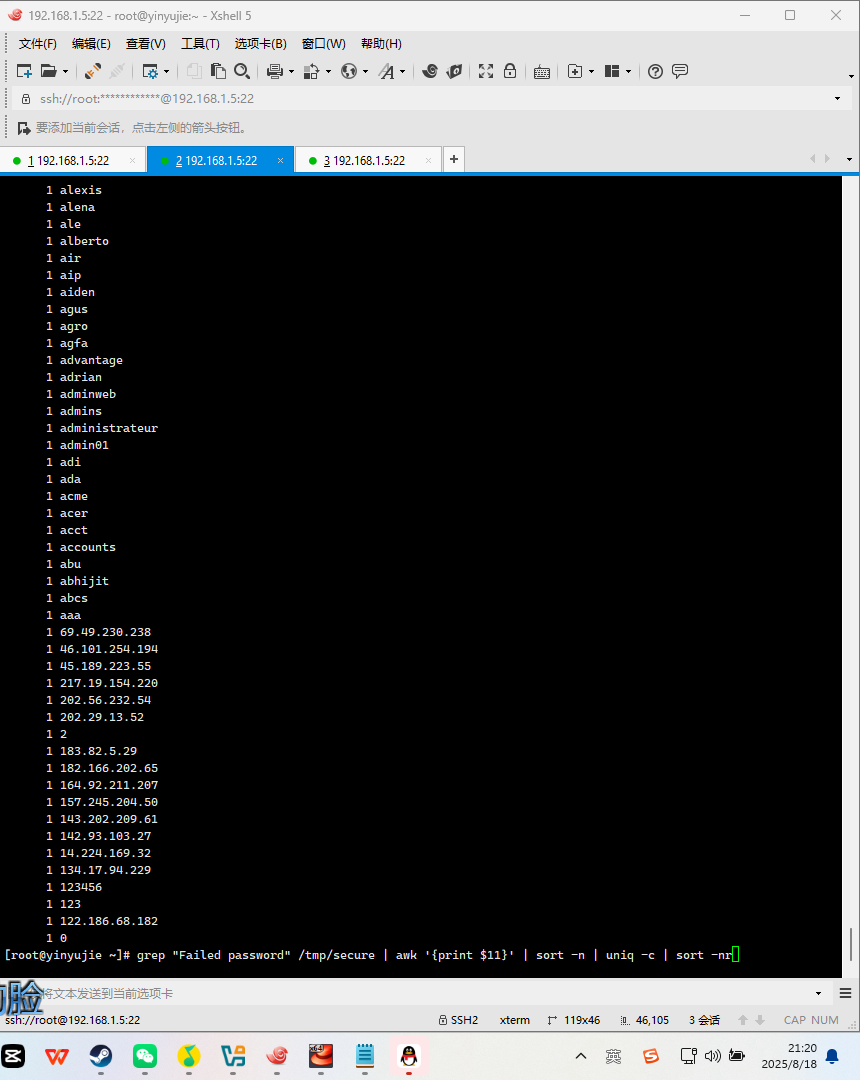Screen dimensions: 860x1080
Task: Click the Help question mark icon
Action: [656, 71]
